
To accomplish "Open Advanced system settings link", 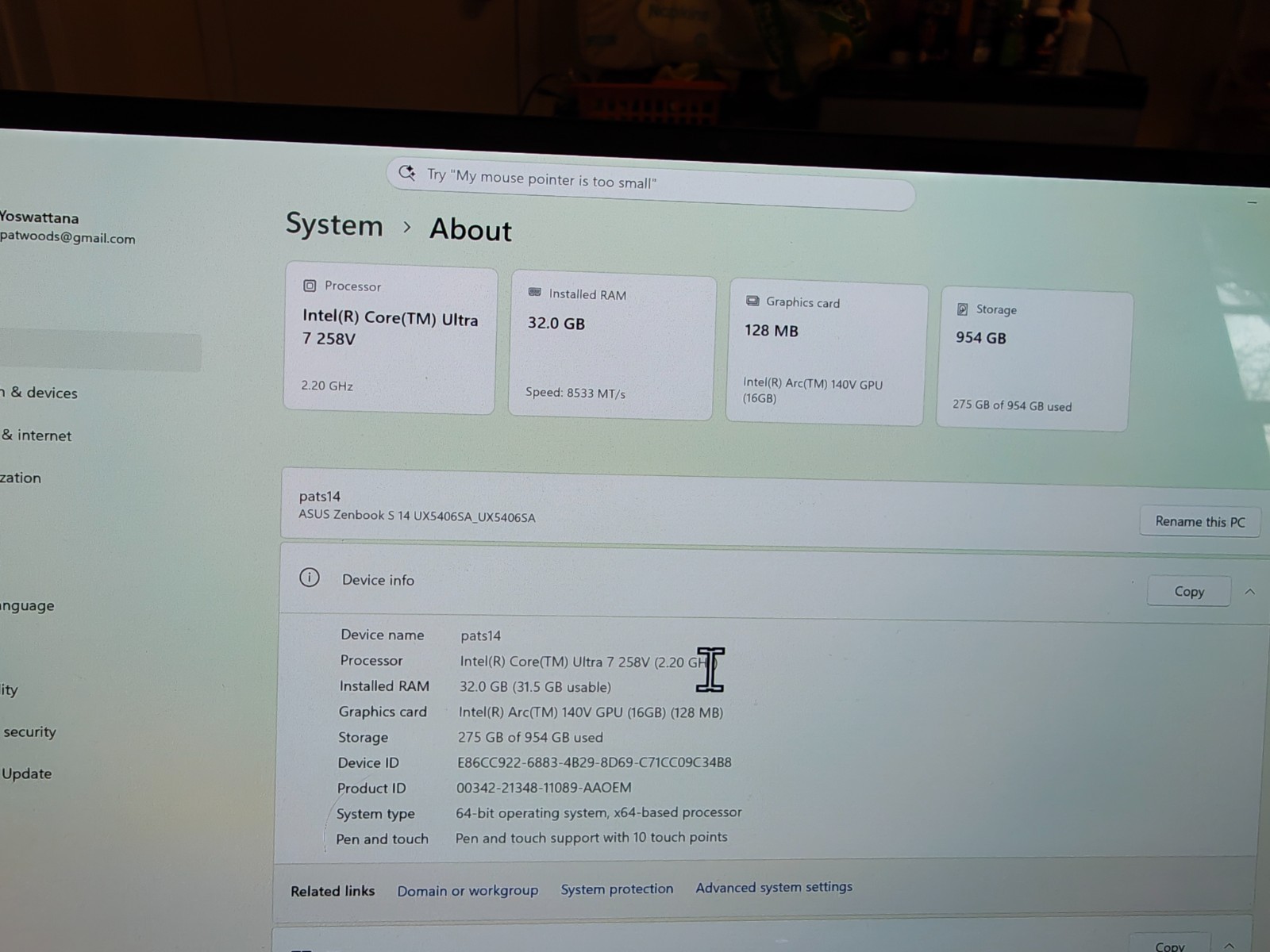I will [x=774, y=887].
